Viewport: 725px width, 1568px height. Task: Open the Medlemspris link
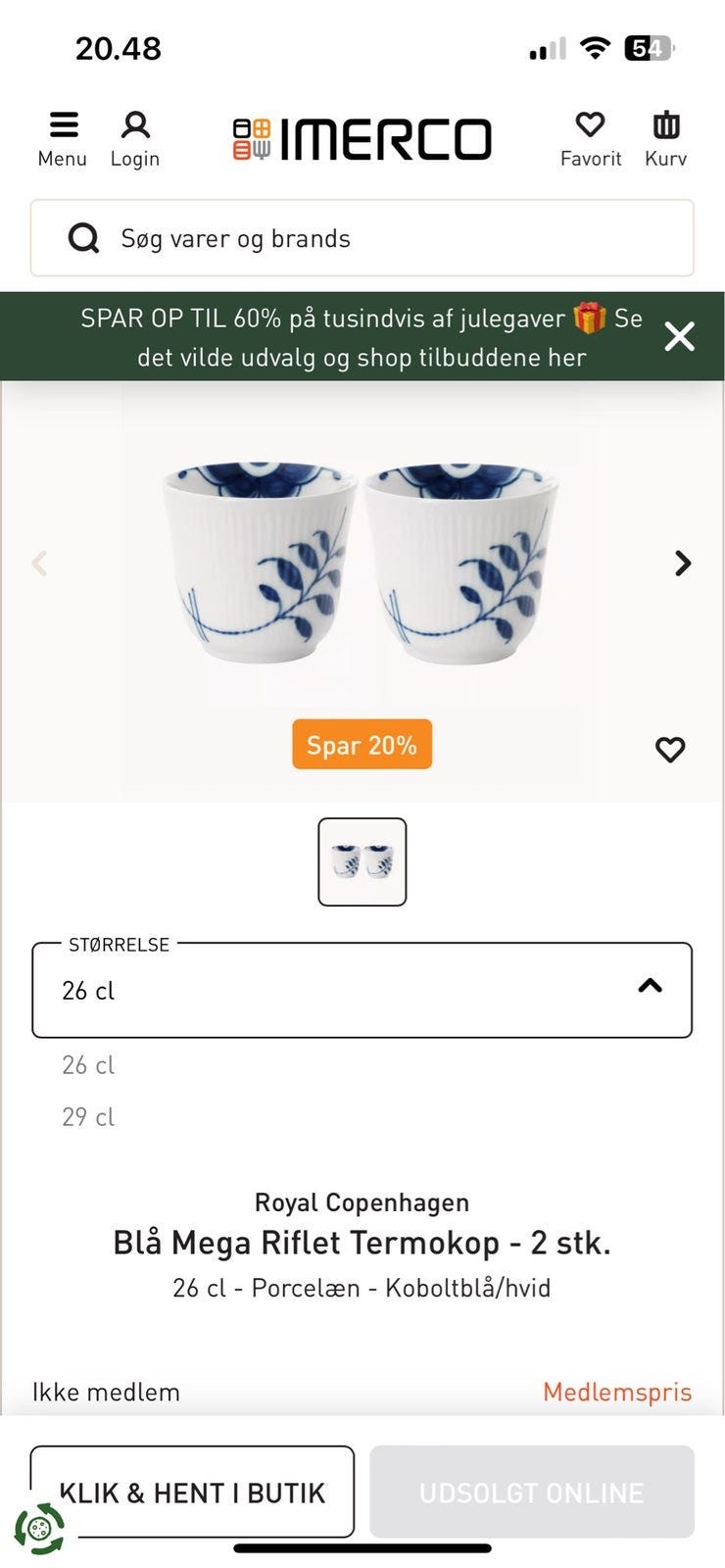617,1392
